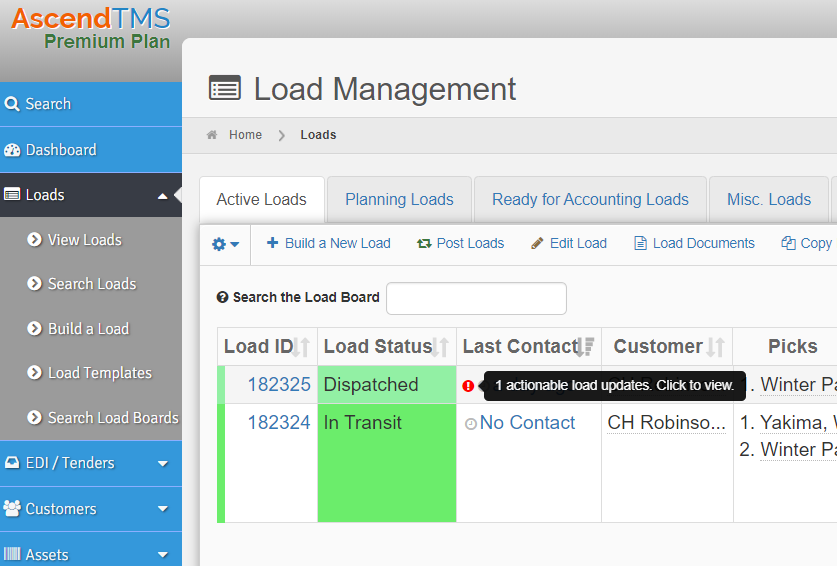Click the Home breadcrumb link
The width and height of the screenshot is (837, 566).
pos(245,135)
